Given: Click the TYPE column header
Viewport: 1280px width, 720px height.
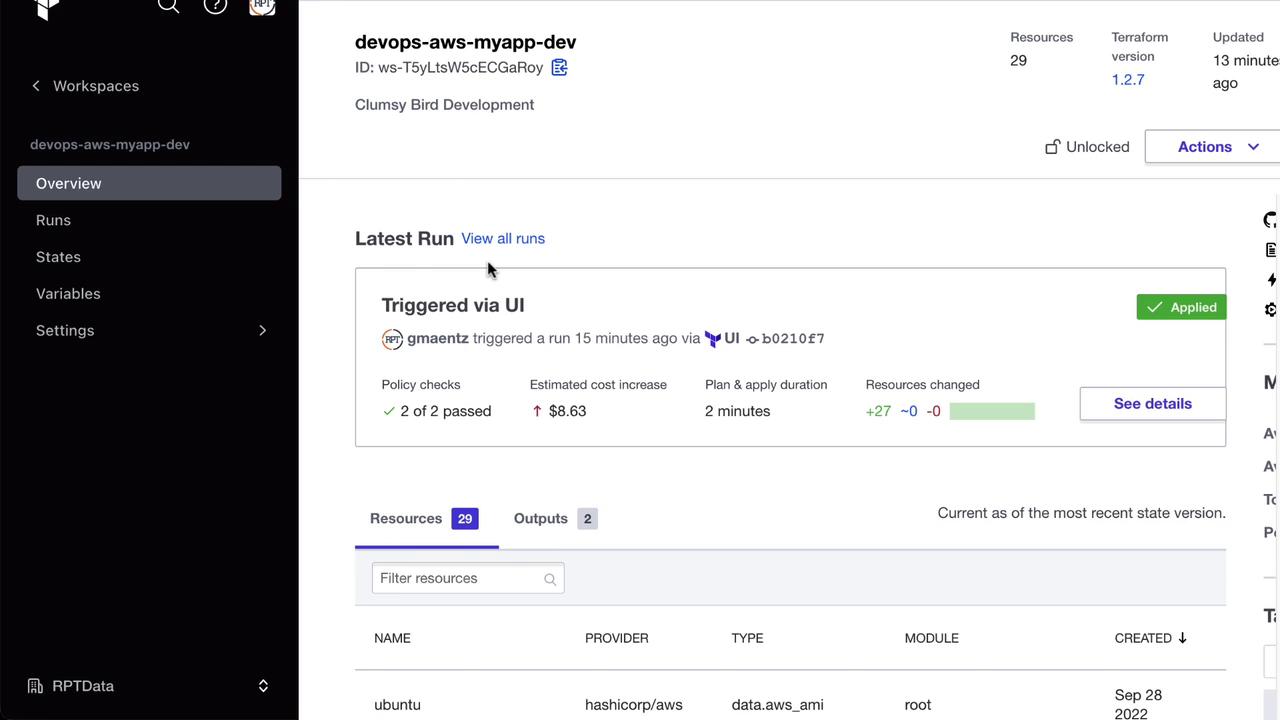Looking at the screenshot, I should (x=747, y=638).
